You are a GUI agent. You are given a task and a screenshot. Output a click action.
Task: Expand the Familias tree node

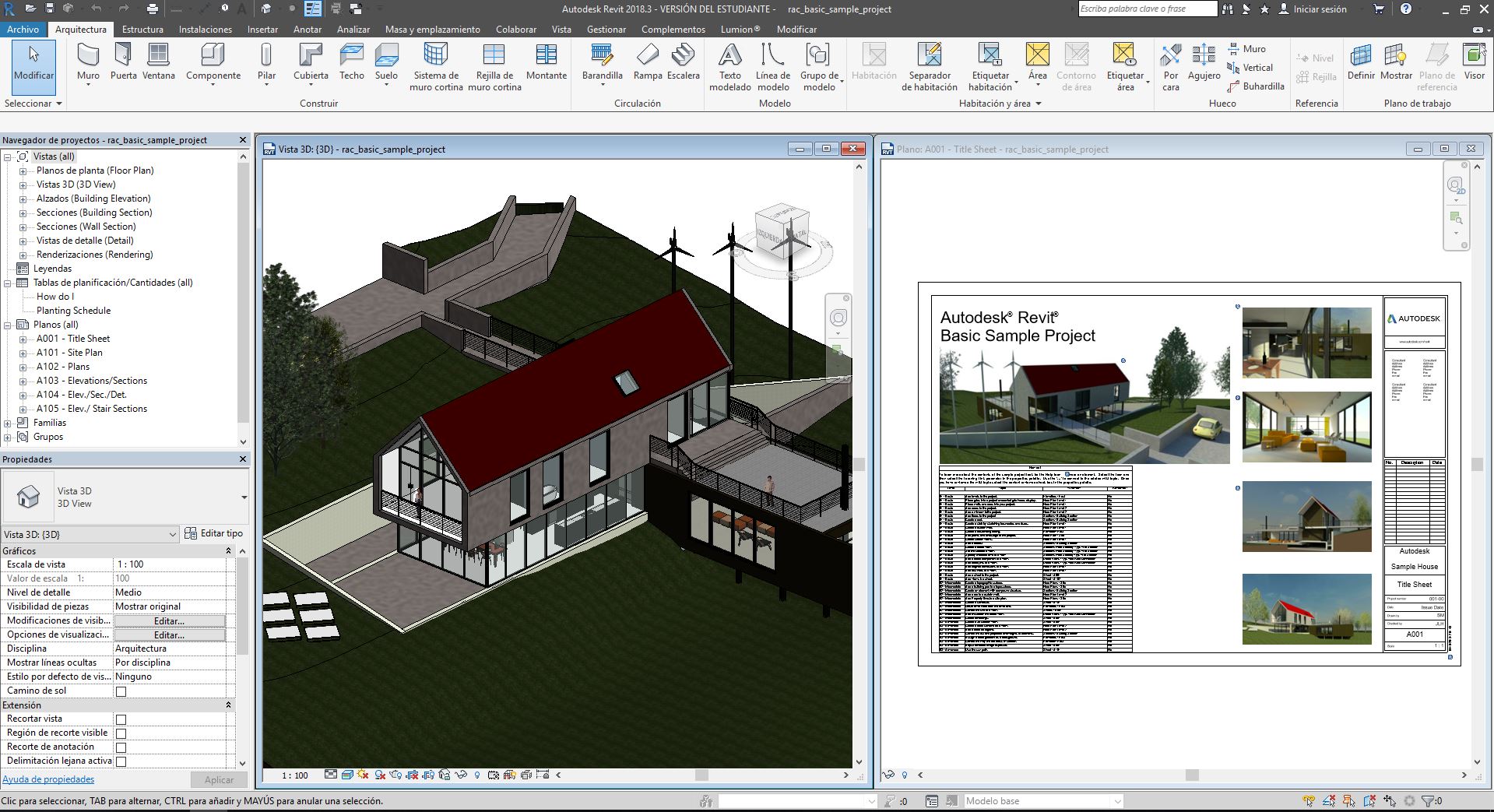click(8, 424)
